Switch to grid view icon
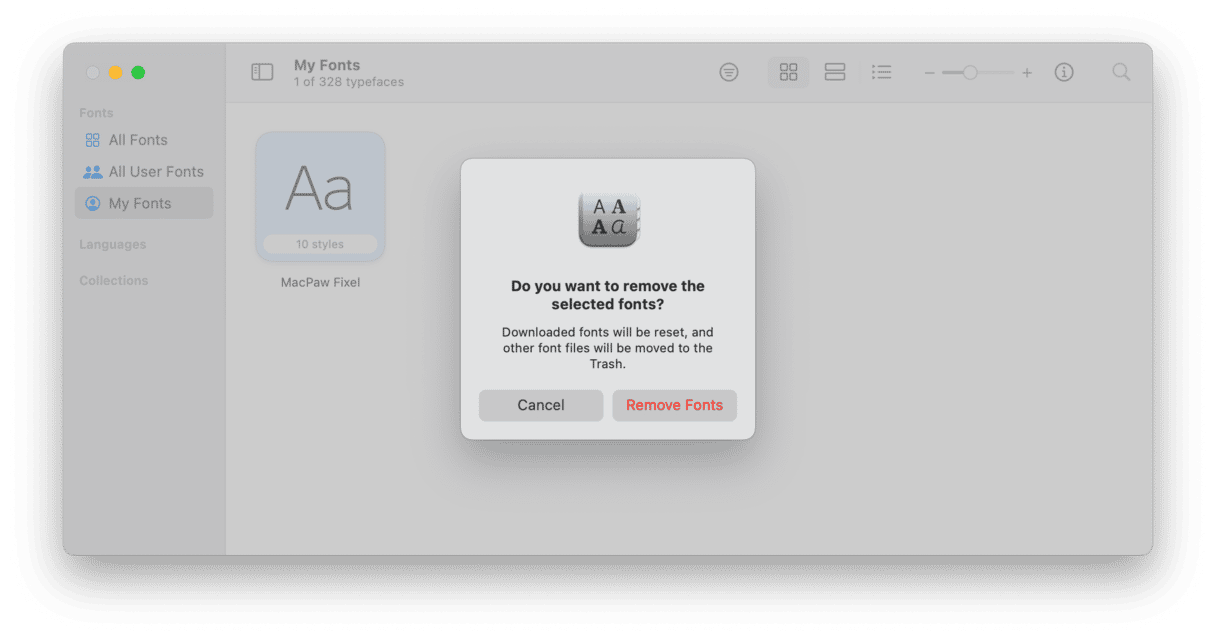The height and width of the screenshot is (639, 1216). click(788, 72)
